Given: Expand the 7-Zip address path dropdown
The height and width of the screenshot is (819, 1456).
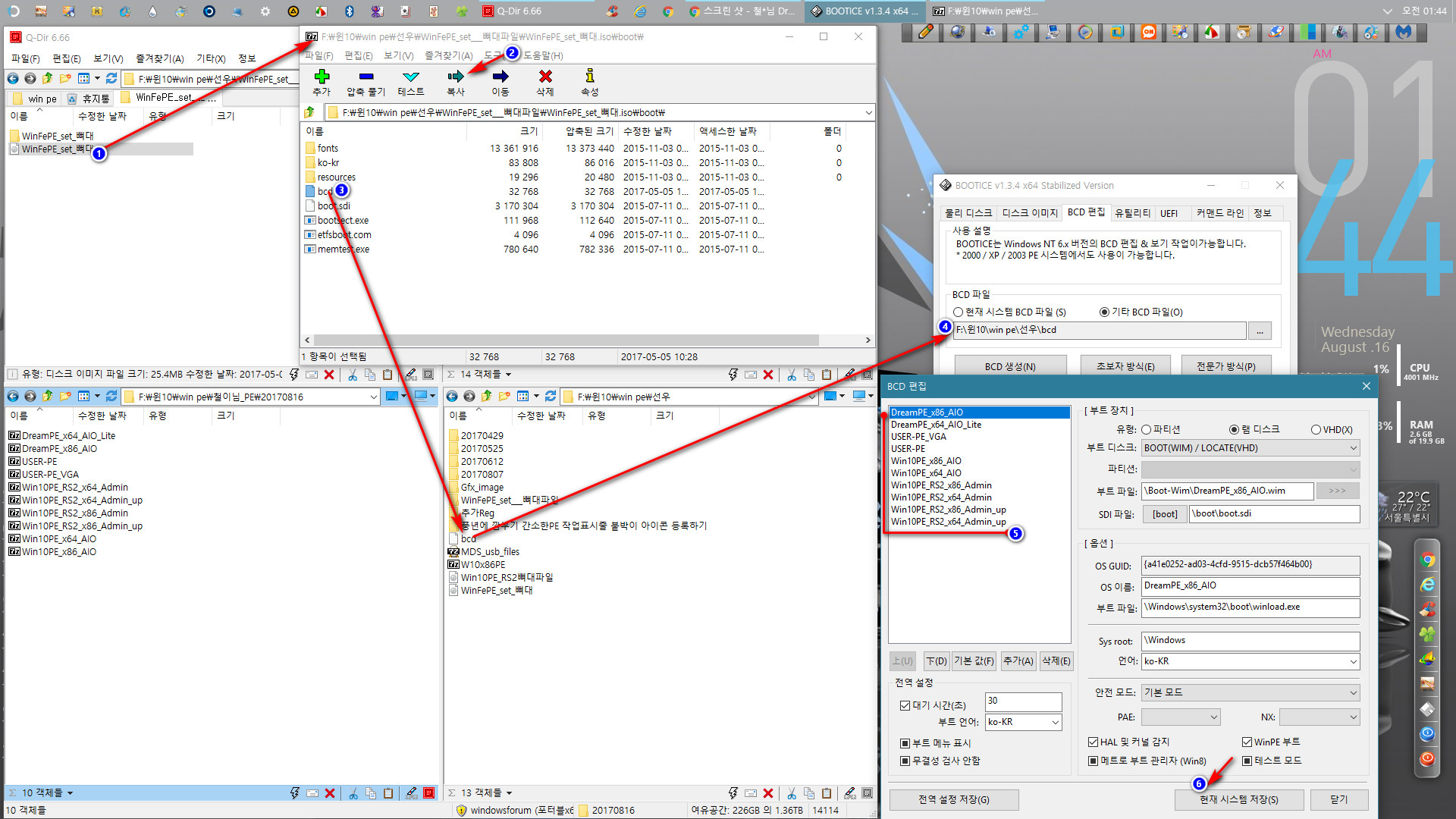Looking at the screenshot, I should [x=868, y=112].
